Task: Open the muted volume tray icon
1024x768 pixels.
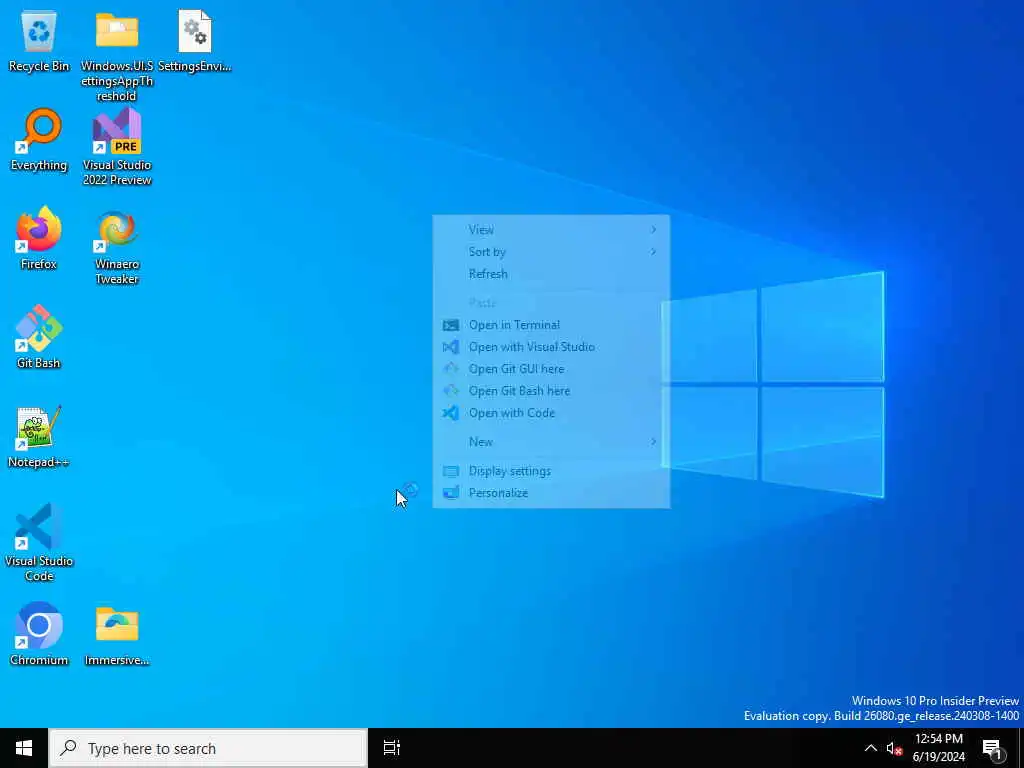Action: point(894,748)
